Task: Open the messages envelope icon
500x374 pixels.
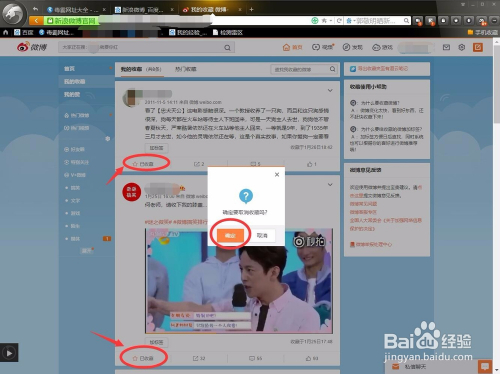Action: [446, 47]
